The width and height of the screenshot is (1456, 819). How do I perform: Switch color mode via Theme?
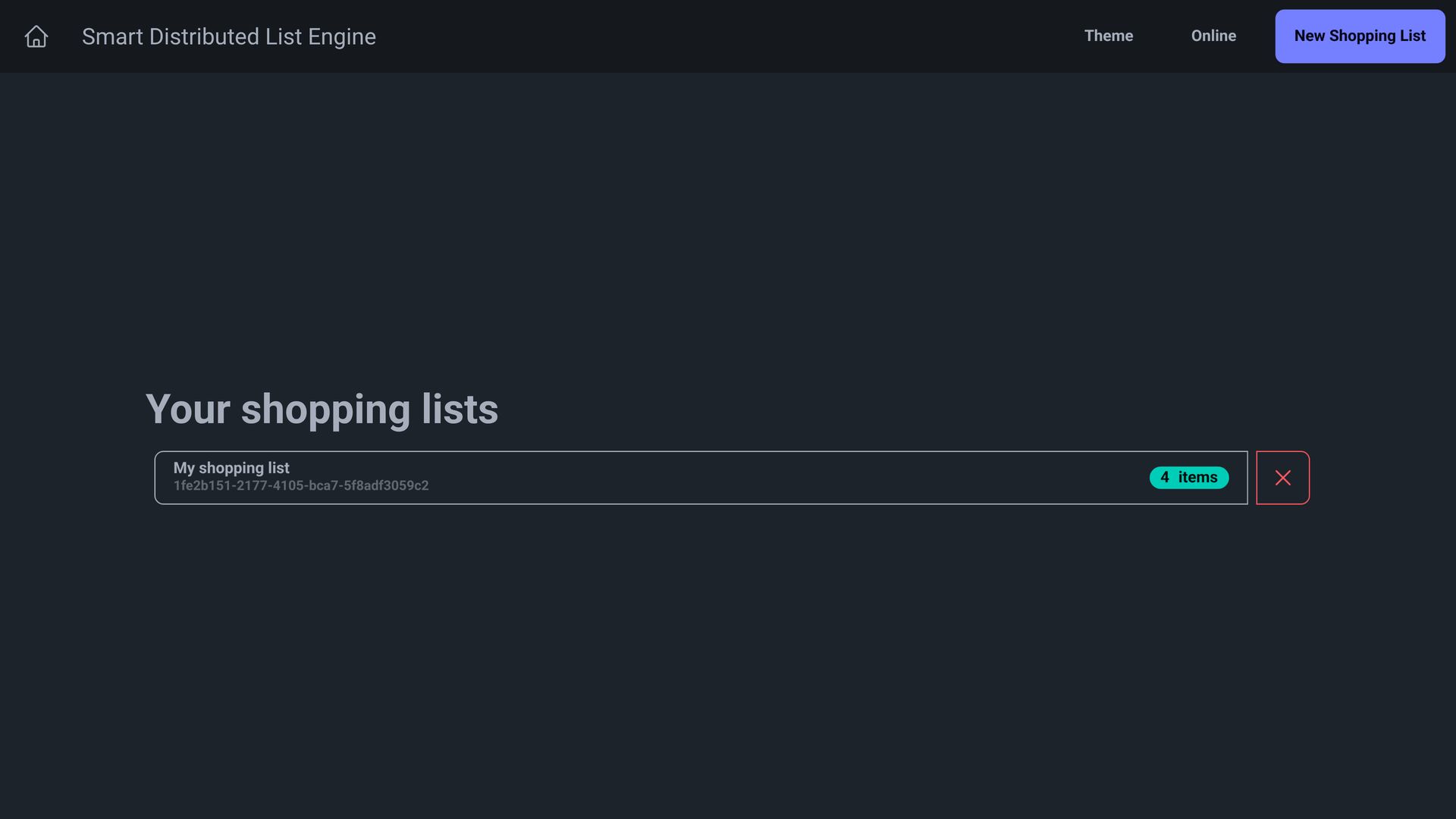[x=1108, y=36]
